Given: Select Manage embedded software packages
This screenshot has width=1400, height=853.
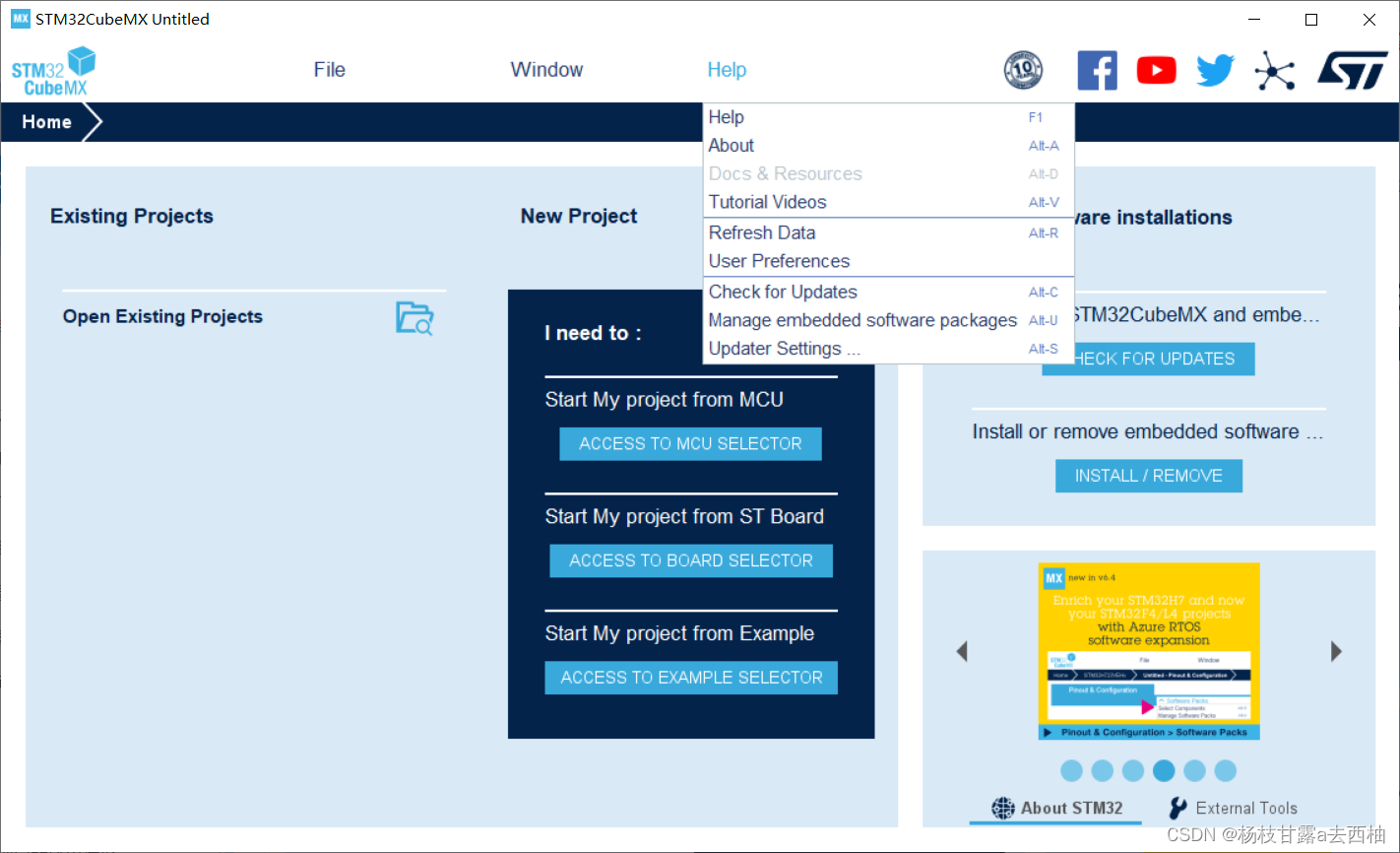Looking at the screenshot, I should 888,321.
